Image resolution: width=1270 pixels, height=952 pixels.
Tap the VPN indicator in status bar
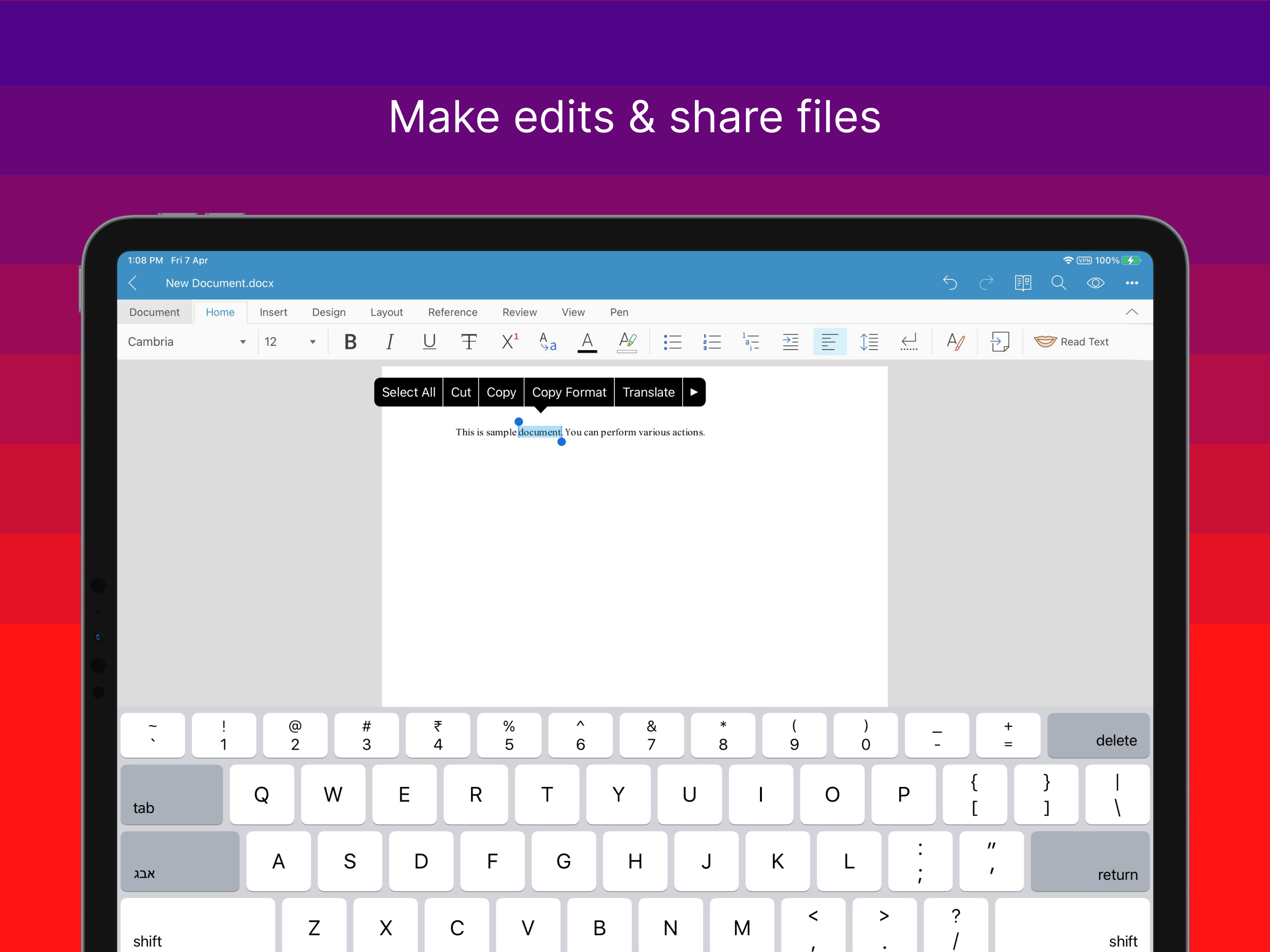pos(1084,260)
